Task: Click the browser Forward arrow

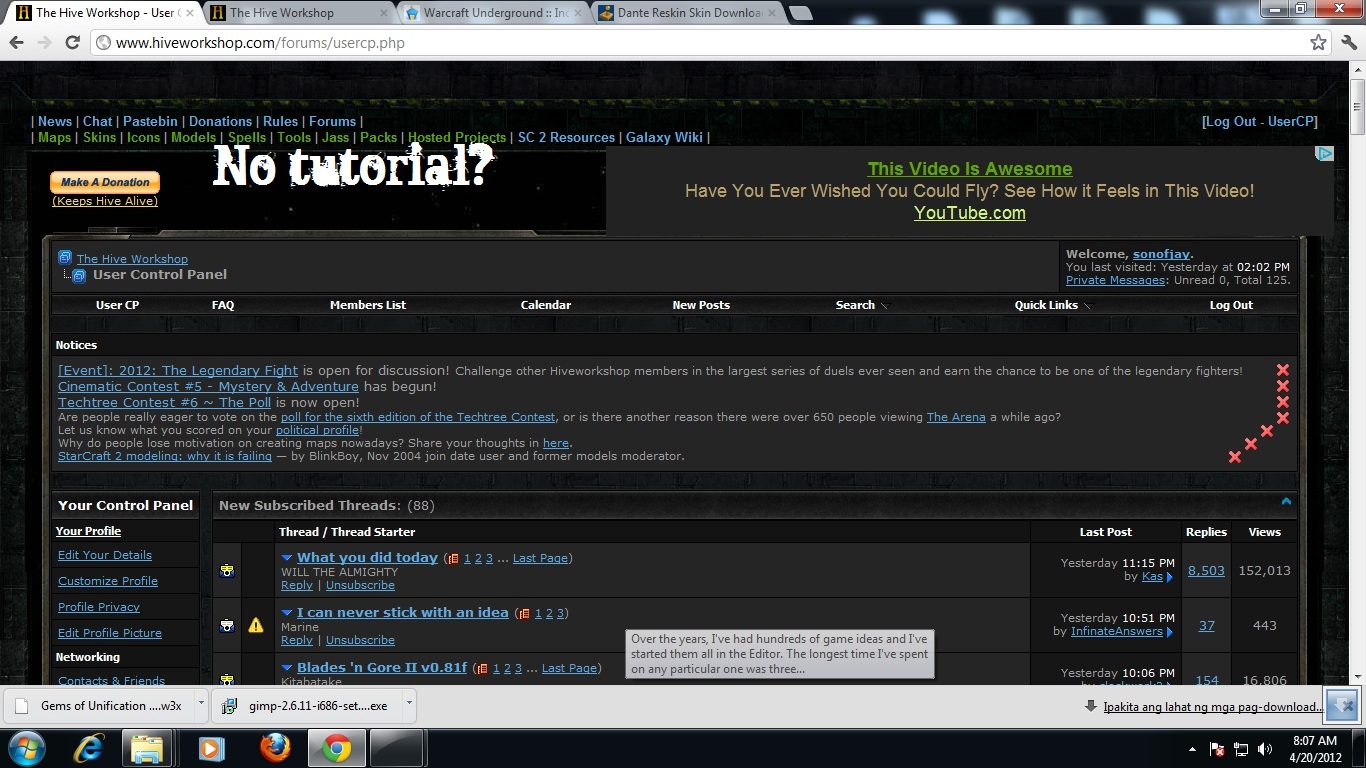Action: coord(44,43)
